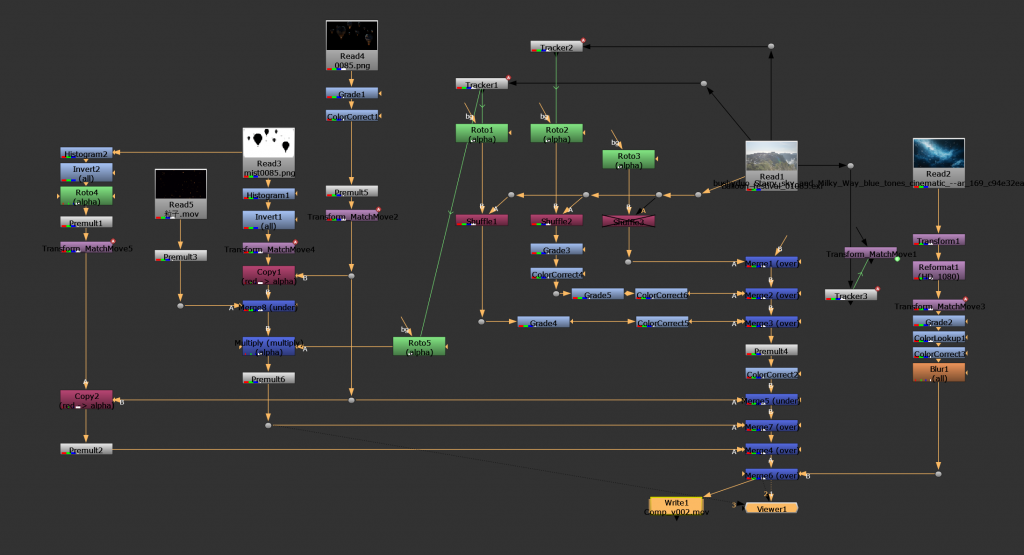Select the Read3 mist matte node
This screenshot has width=1024, height=555.
tap(268, 148)
